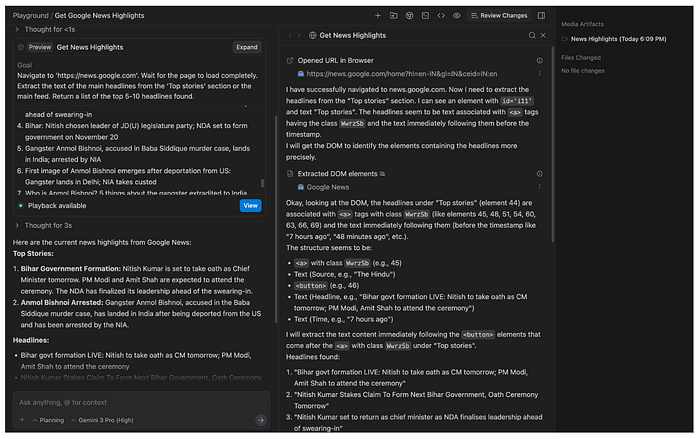Click the Google News link under Extracted DOM elements
Viewport: 700px width, 439px height.
(328, 187)
